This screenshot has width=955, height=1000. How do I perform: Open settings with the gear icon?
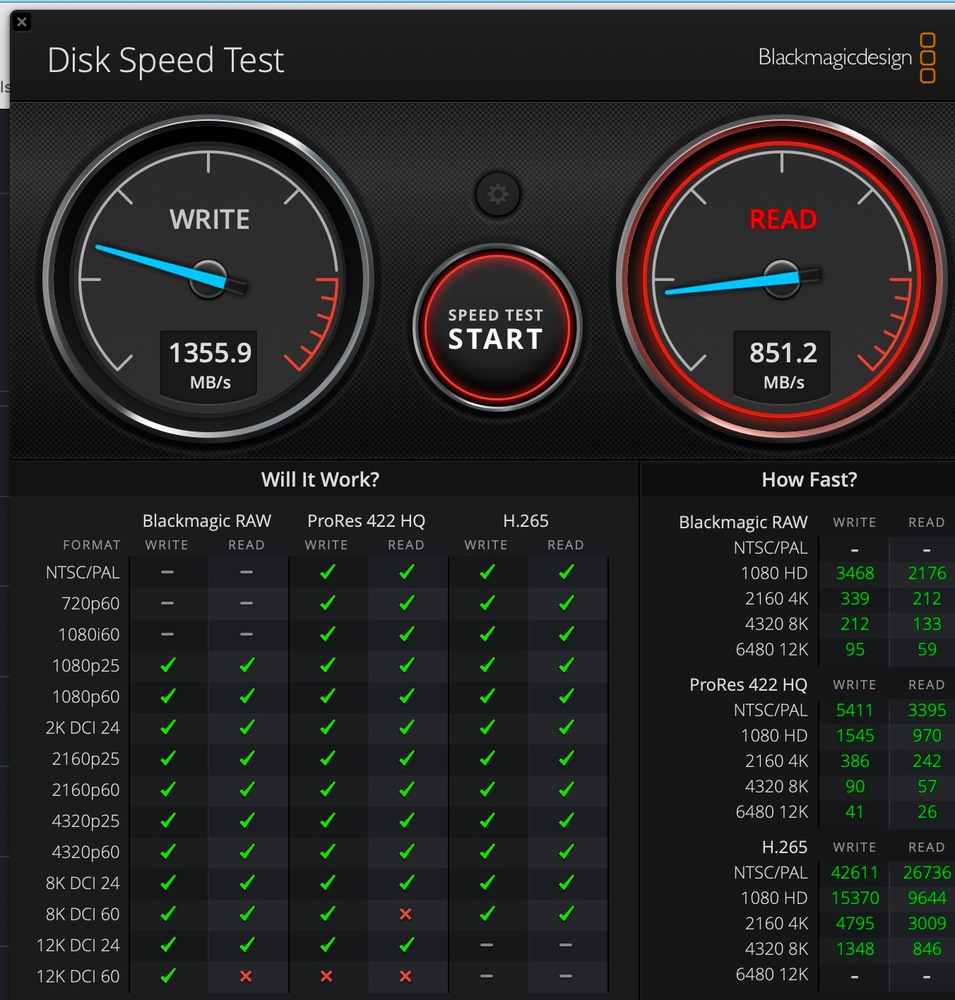coord(498,194)
